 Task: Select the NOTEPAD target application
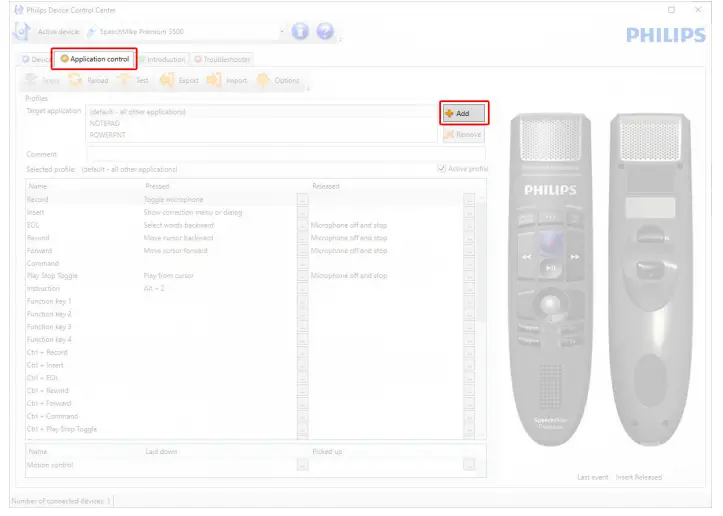point(261,124)
